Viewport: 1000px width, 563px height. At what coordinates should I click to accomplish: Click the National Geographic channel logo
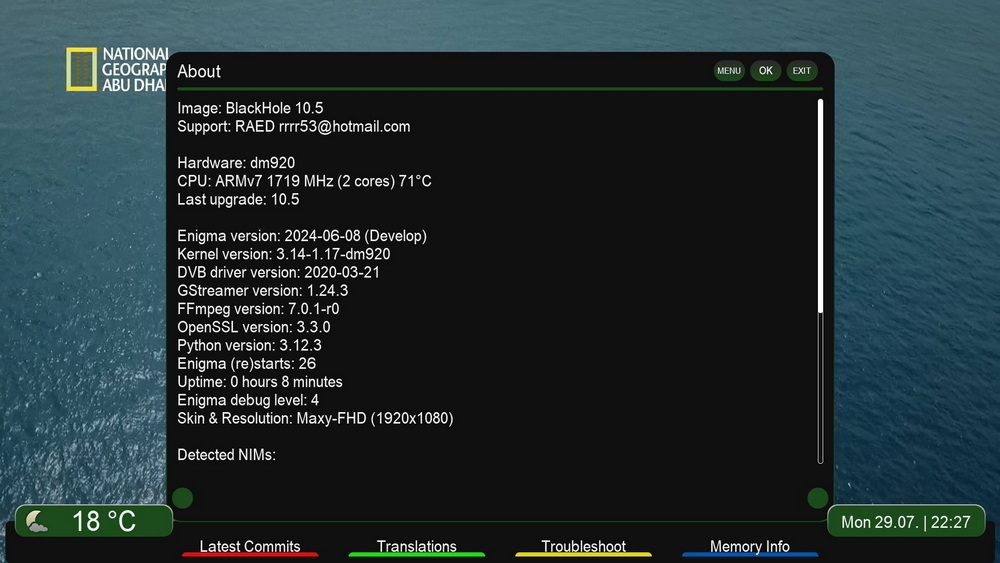click(117, 69)
